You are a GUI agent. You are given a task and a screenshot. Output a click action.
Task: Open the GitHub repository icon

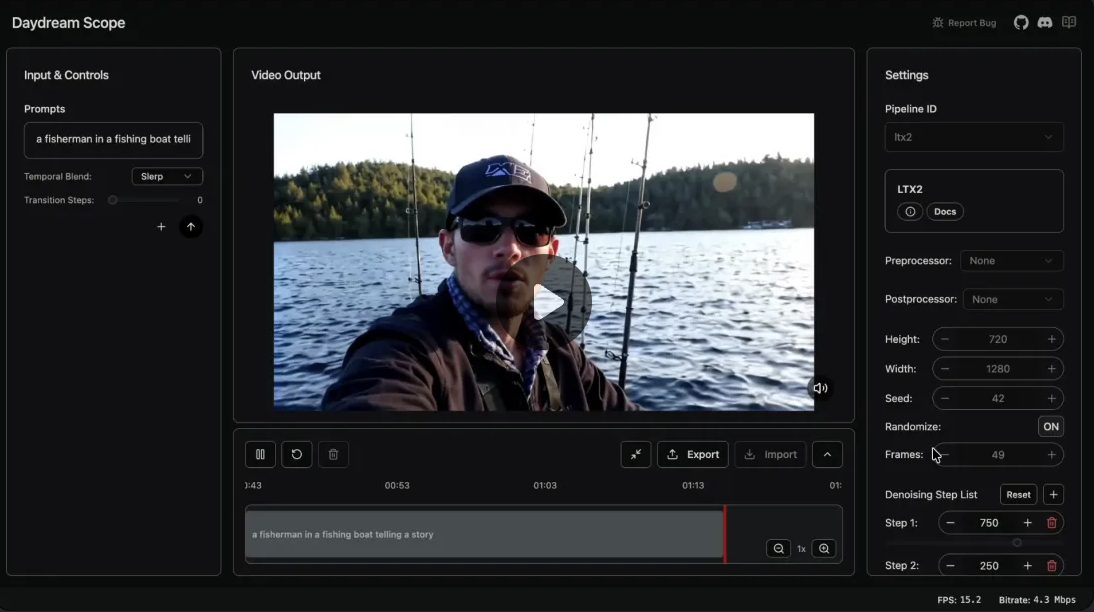(x=1021, y=23)
